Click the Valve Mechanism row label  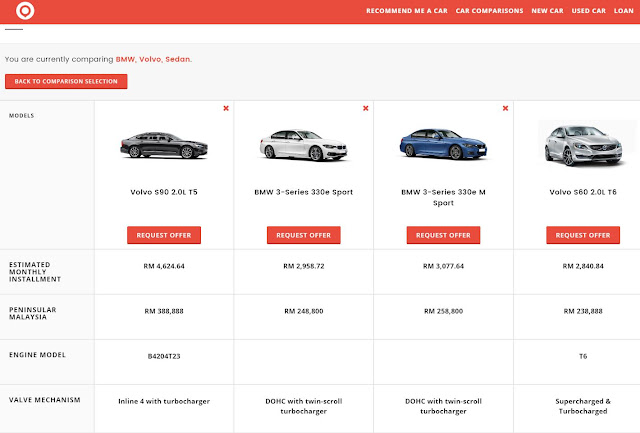[44, 400]
